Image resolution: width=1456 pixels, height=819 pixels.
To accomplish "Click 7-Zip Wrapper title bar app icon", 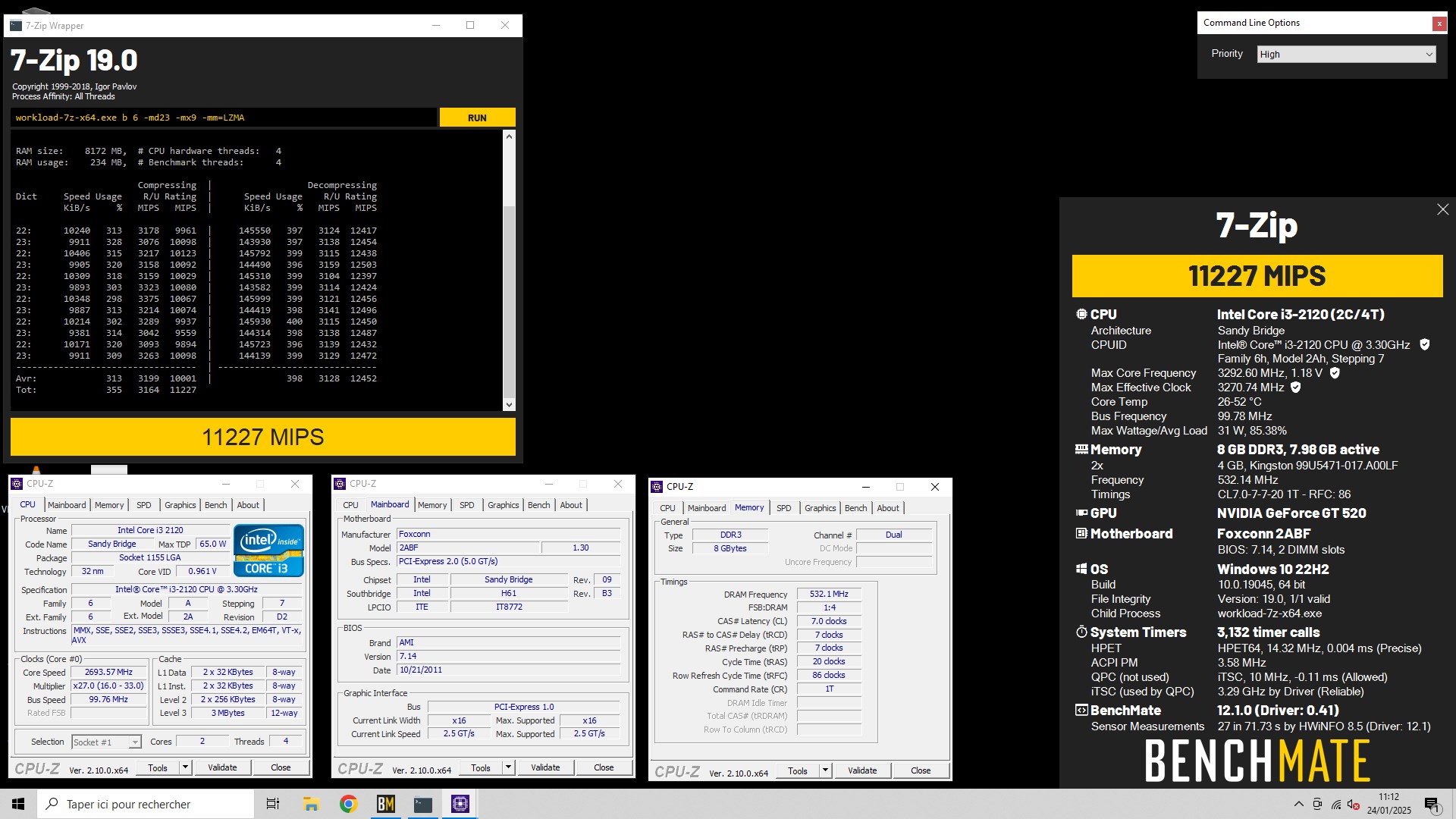I will click(x=15, y=25).
